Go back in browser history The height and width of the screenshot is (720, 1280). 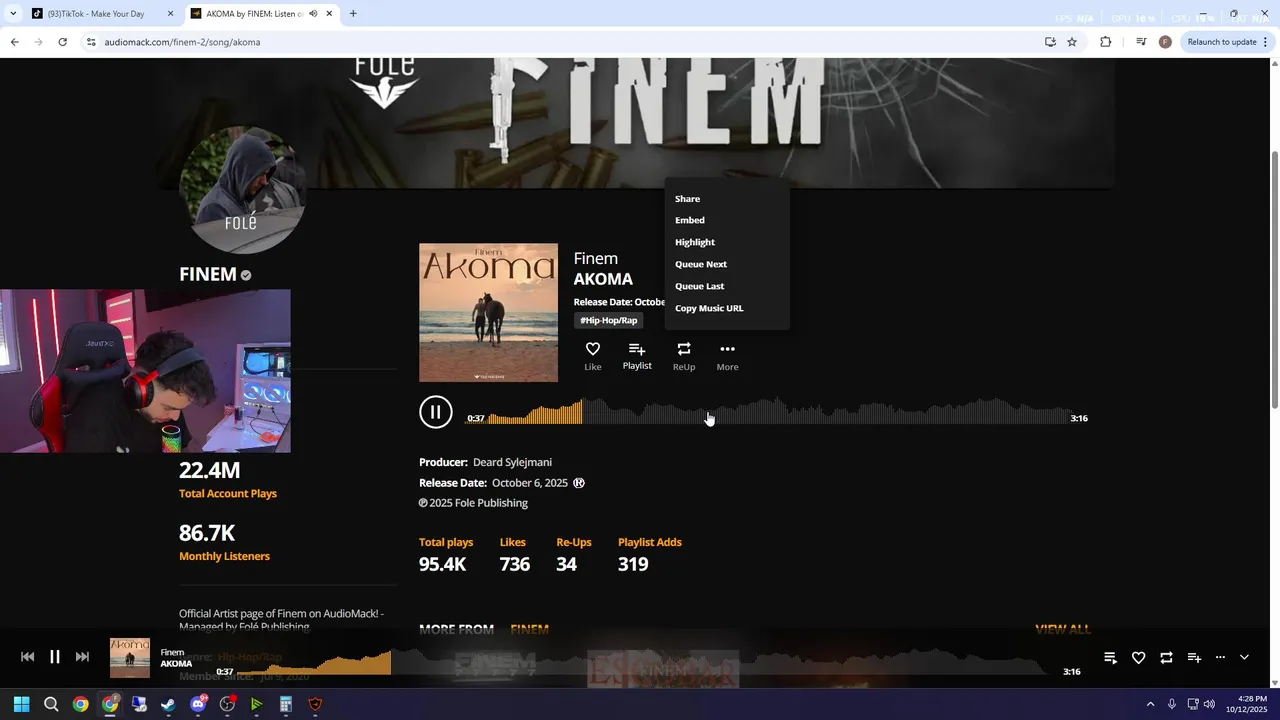click(14, 42)
